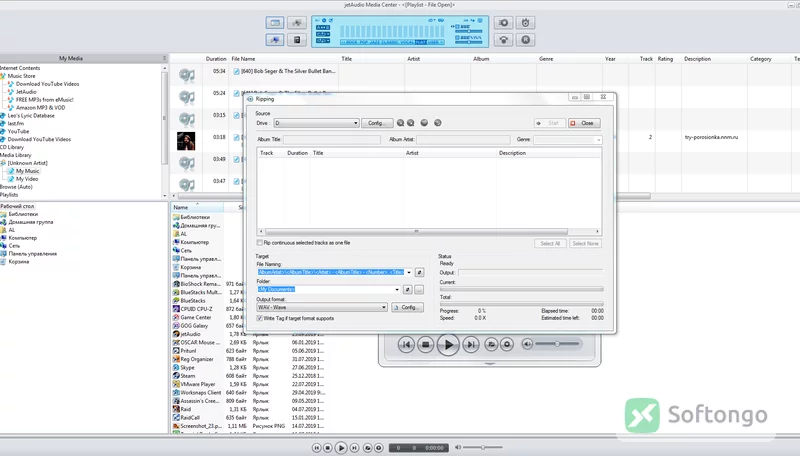
Task: Open last.fm in the Internet Contents tree
Action: coord(15,123)
